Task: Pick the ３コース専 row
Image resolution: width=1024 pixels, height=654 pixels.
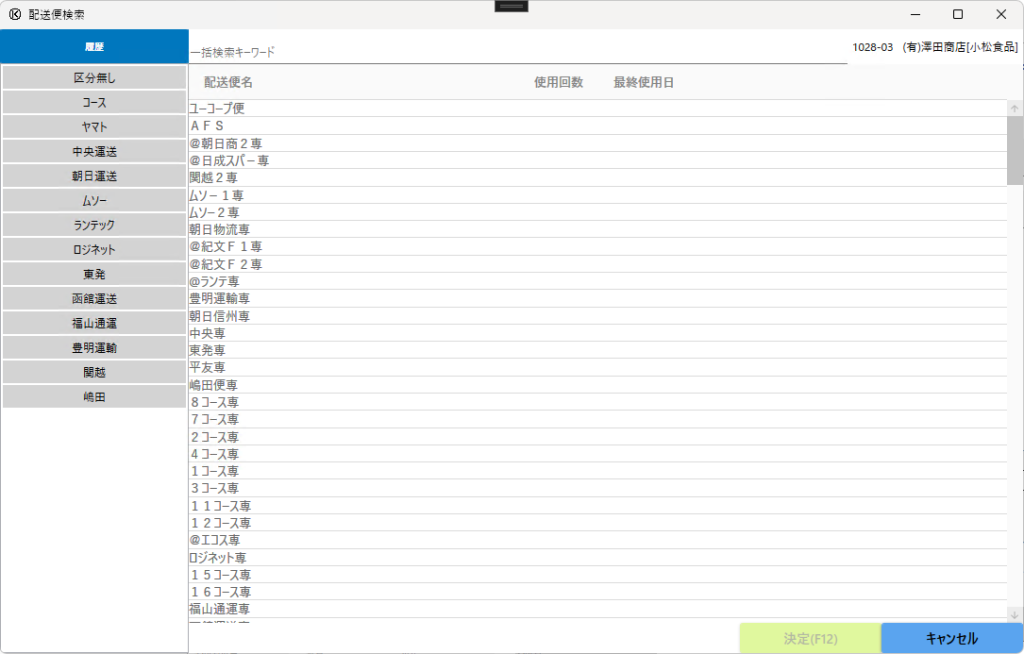Action: coord(598,488)
